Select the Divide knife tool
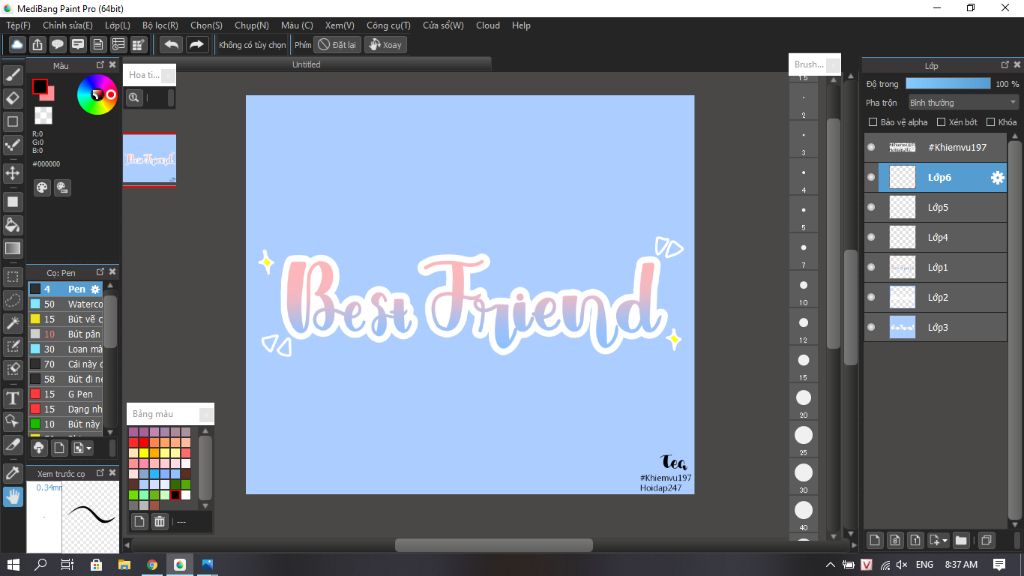 click(12, 445)
